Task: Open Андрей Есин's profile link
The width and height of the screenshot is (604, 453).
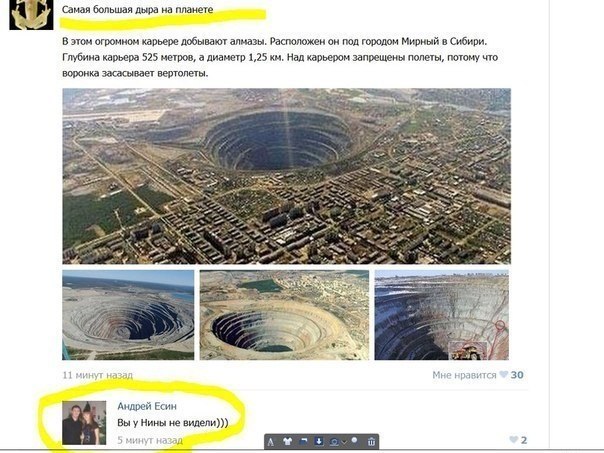Action: pyautogui.click(x=147, y=406)
